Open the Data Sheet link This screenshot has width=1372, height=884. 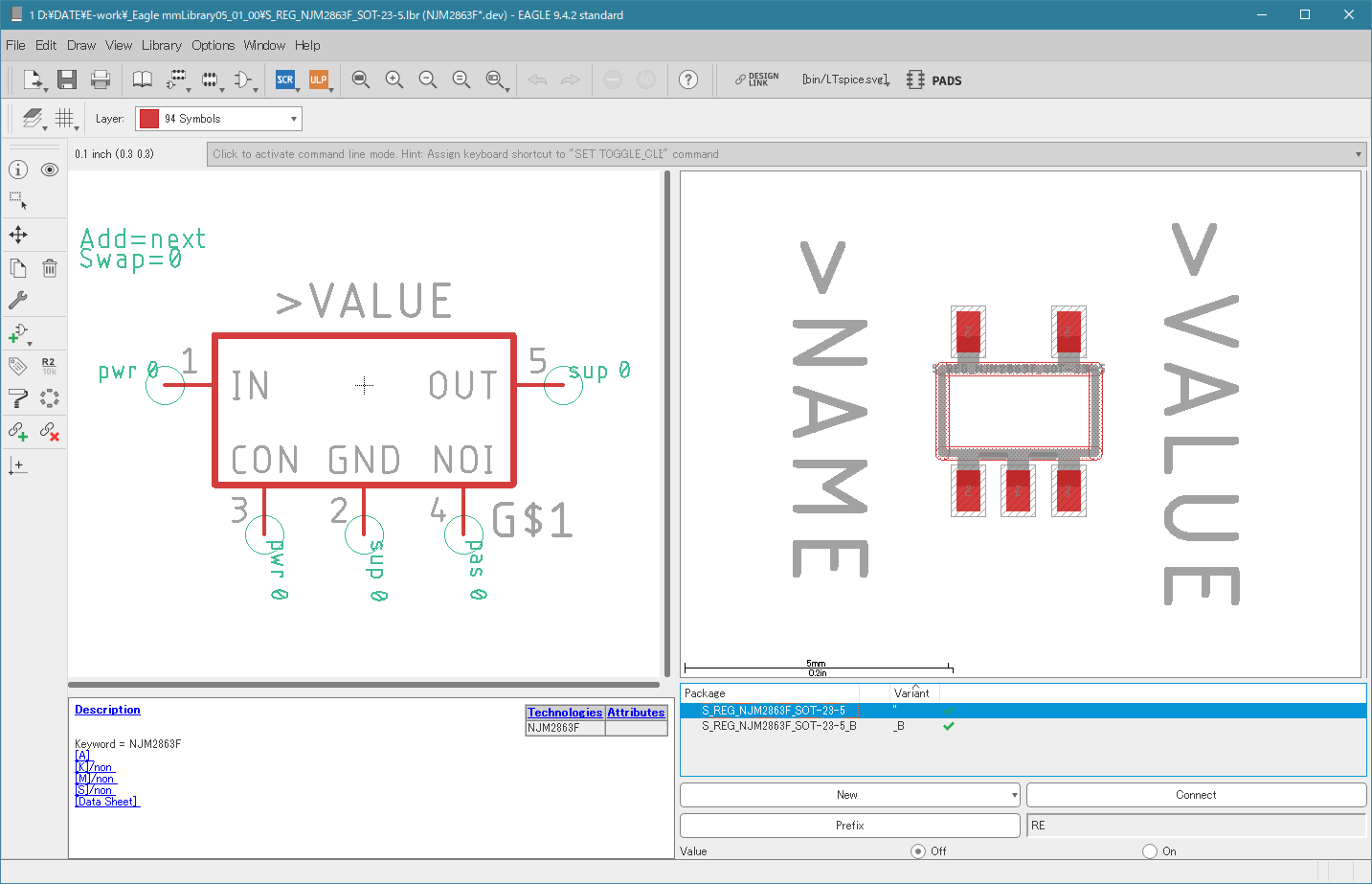[107, 802]
